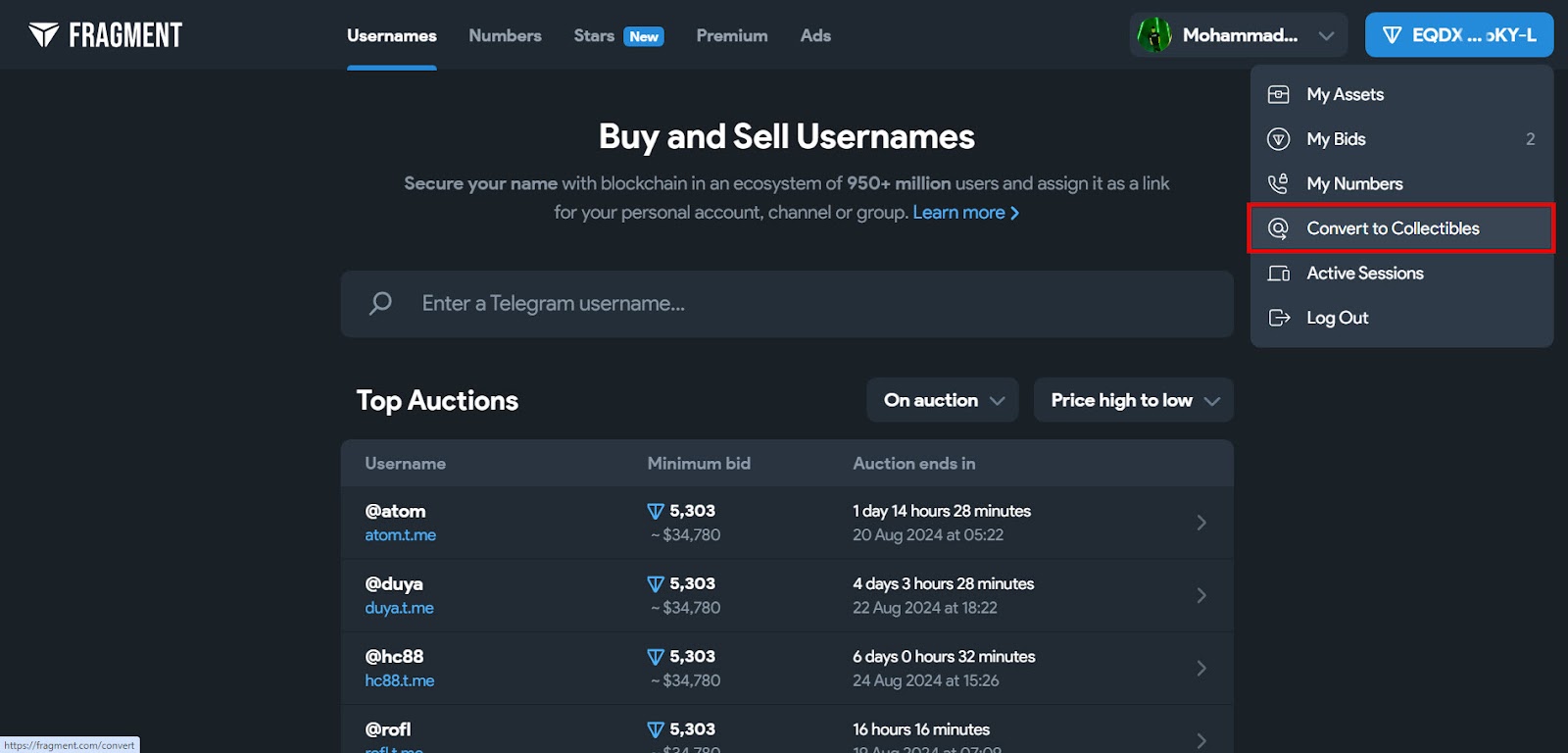Click the My Bids TON icon
This screenshot has width=1568, height=753.
click(1279, 139)
